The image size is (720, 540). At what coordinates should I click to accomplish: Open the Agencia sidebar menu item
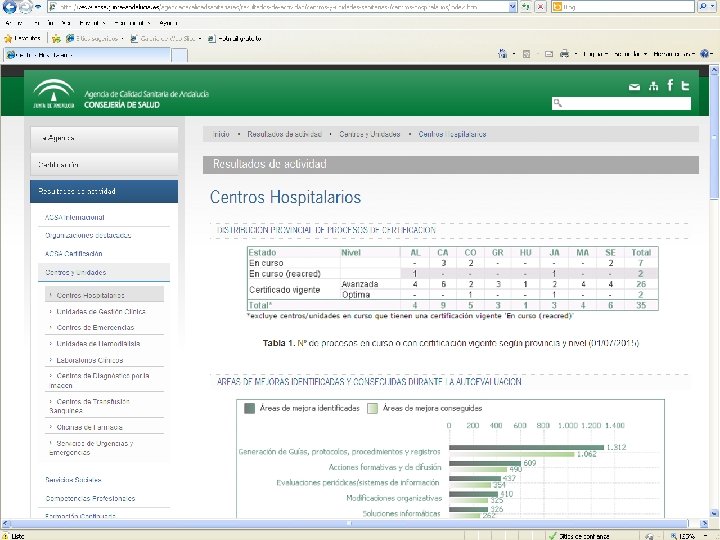click(x=60, y=137)
